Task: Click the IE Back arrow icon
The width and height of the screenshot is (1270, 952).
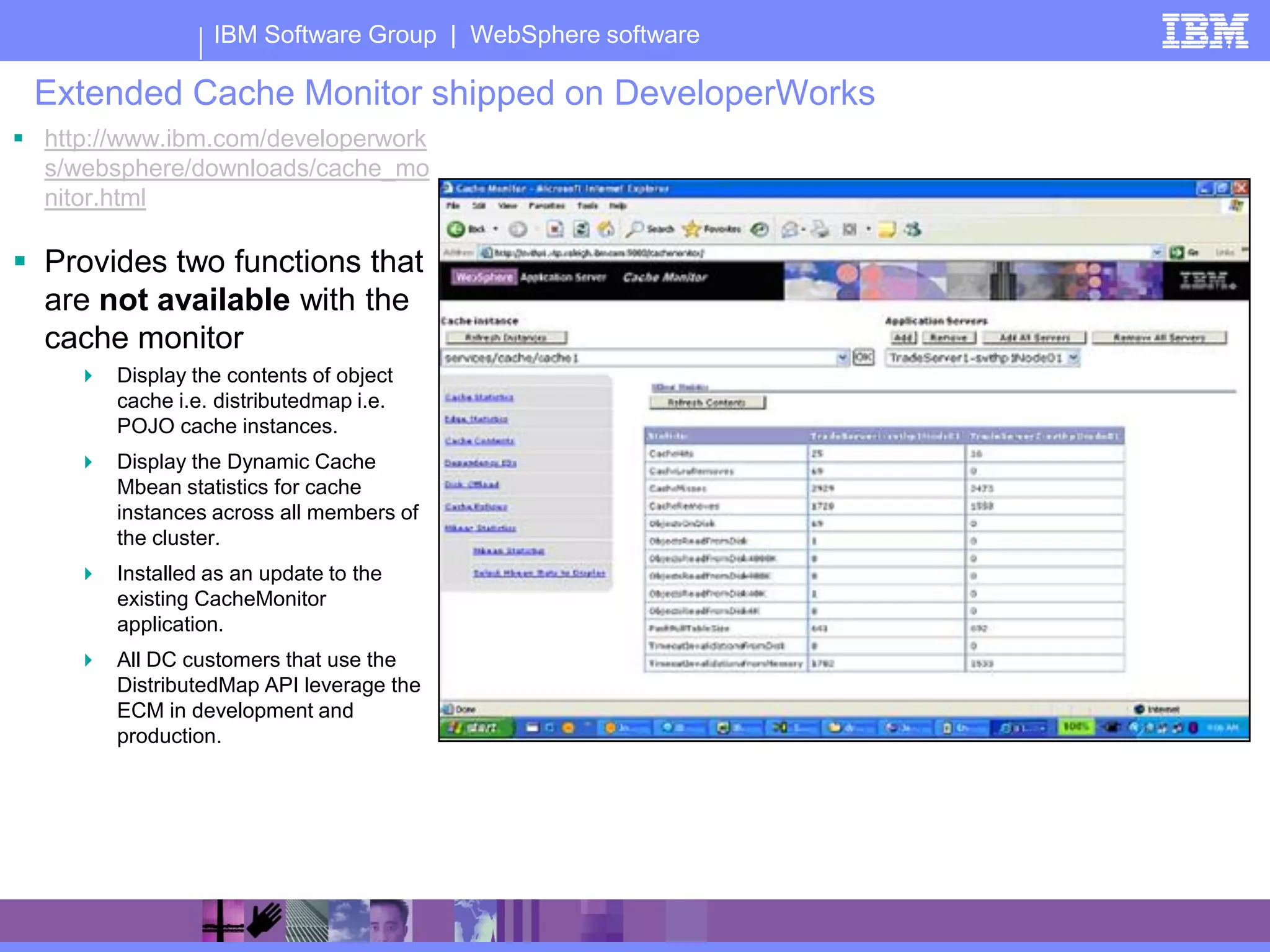Action: coord(456,229)
